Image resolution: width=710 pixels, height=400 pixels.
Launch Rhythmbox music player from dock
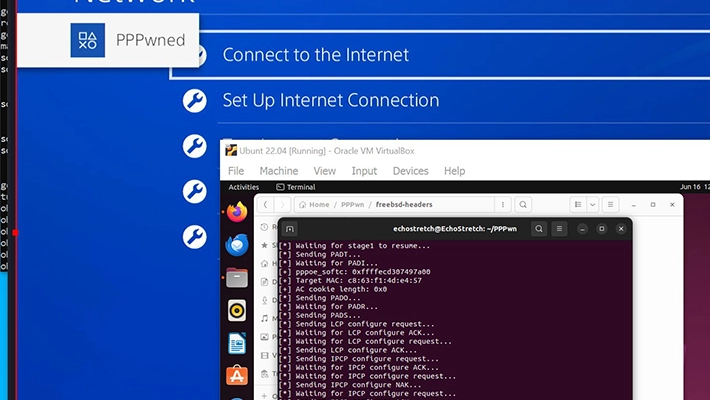237,310
